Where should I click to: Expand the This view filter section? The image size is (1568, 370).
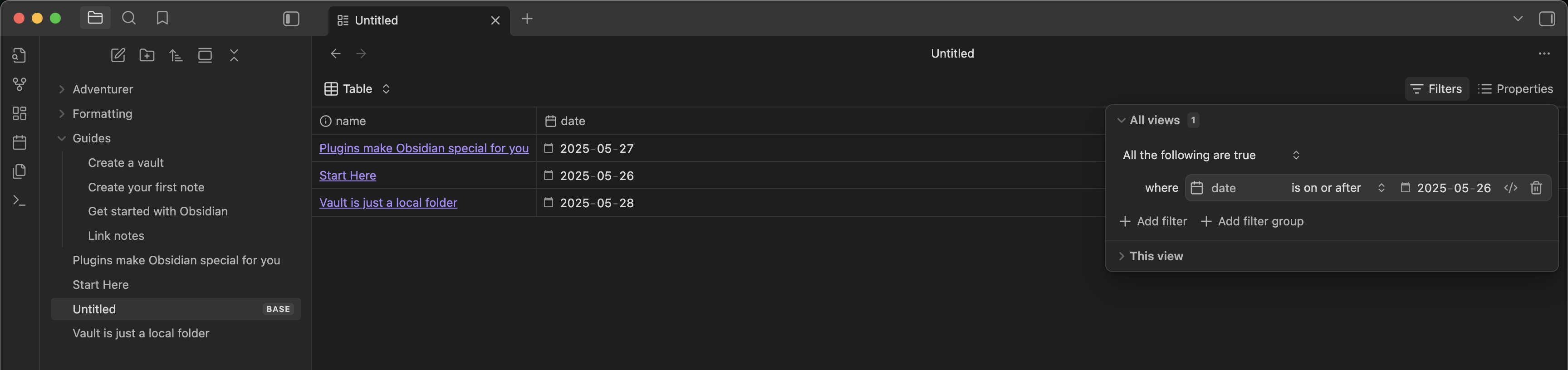tap(1151, 256)
